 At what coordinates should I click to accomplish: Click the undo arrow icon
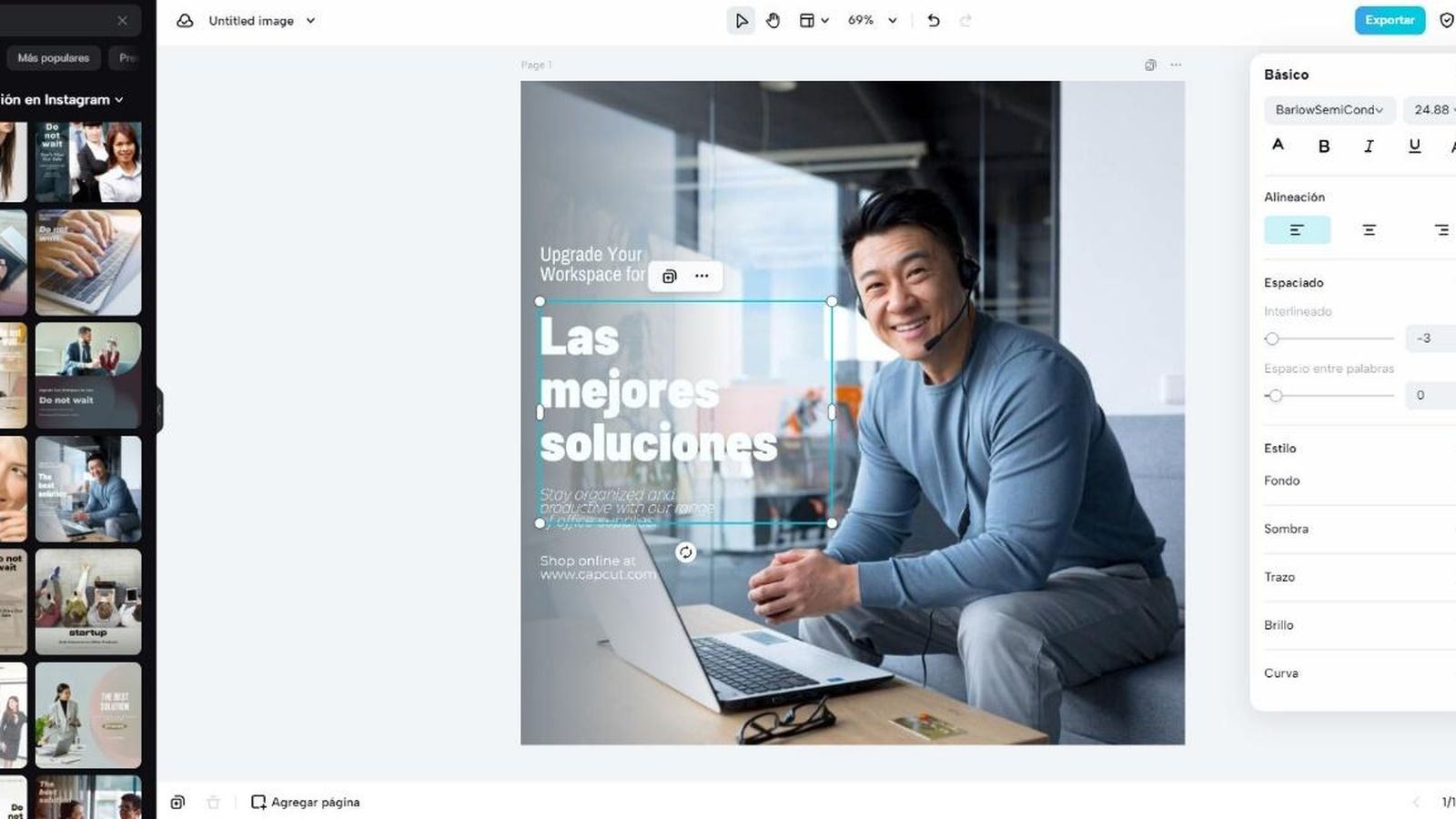(x=934, y=20)
